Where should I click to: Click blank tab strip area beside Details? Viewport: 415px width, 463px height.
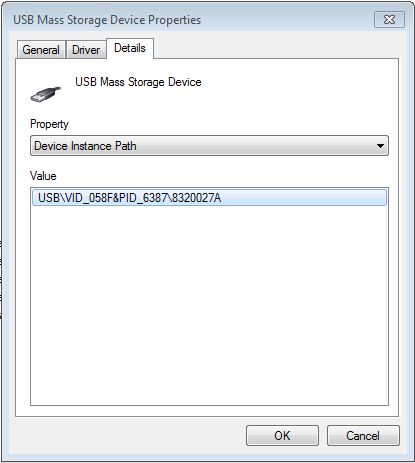click(x=275, y=48)
